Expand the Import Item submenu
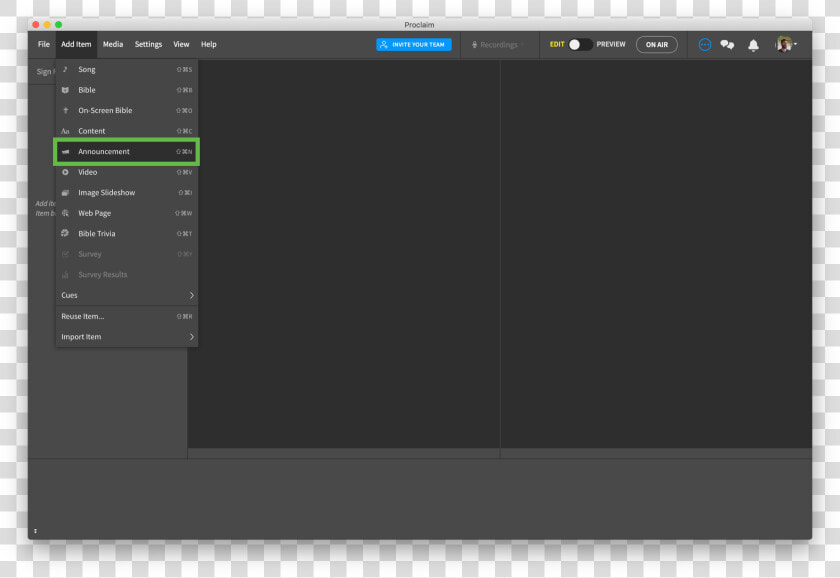840x578 pixels. (126, 337)
